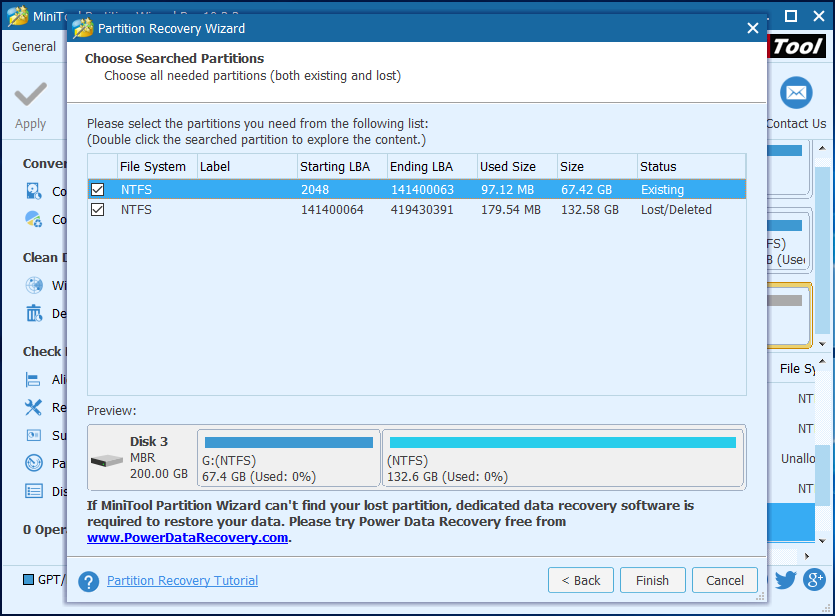835x616 pixels.
Task: Sort by the Starting LBA column header
Action: [342, 167]
